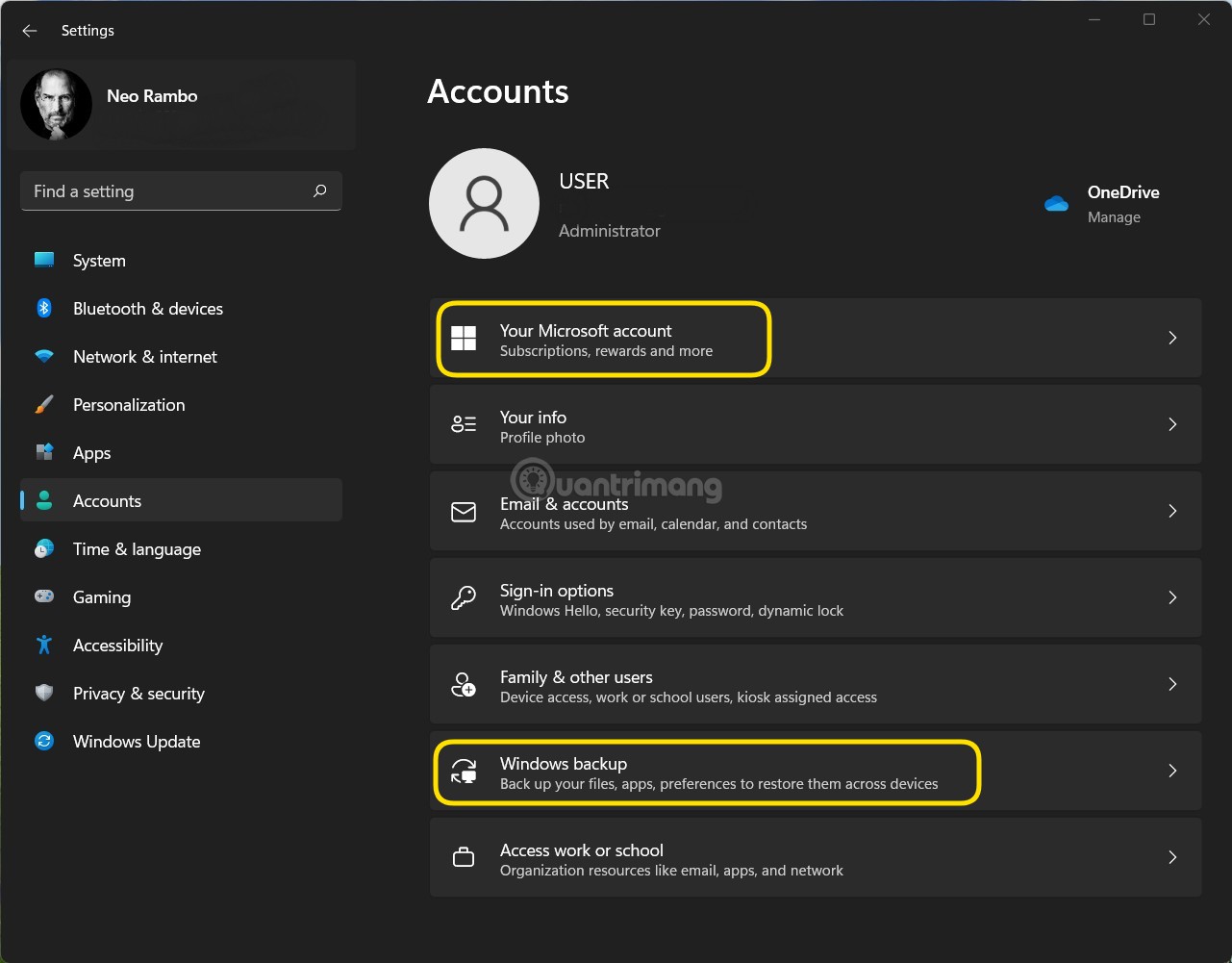The width and height of the screenshot is (1232, 963).
Task: Open Email & accounts settings
Action: tap(815, 511)
